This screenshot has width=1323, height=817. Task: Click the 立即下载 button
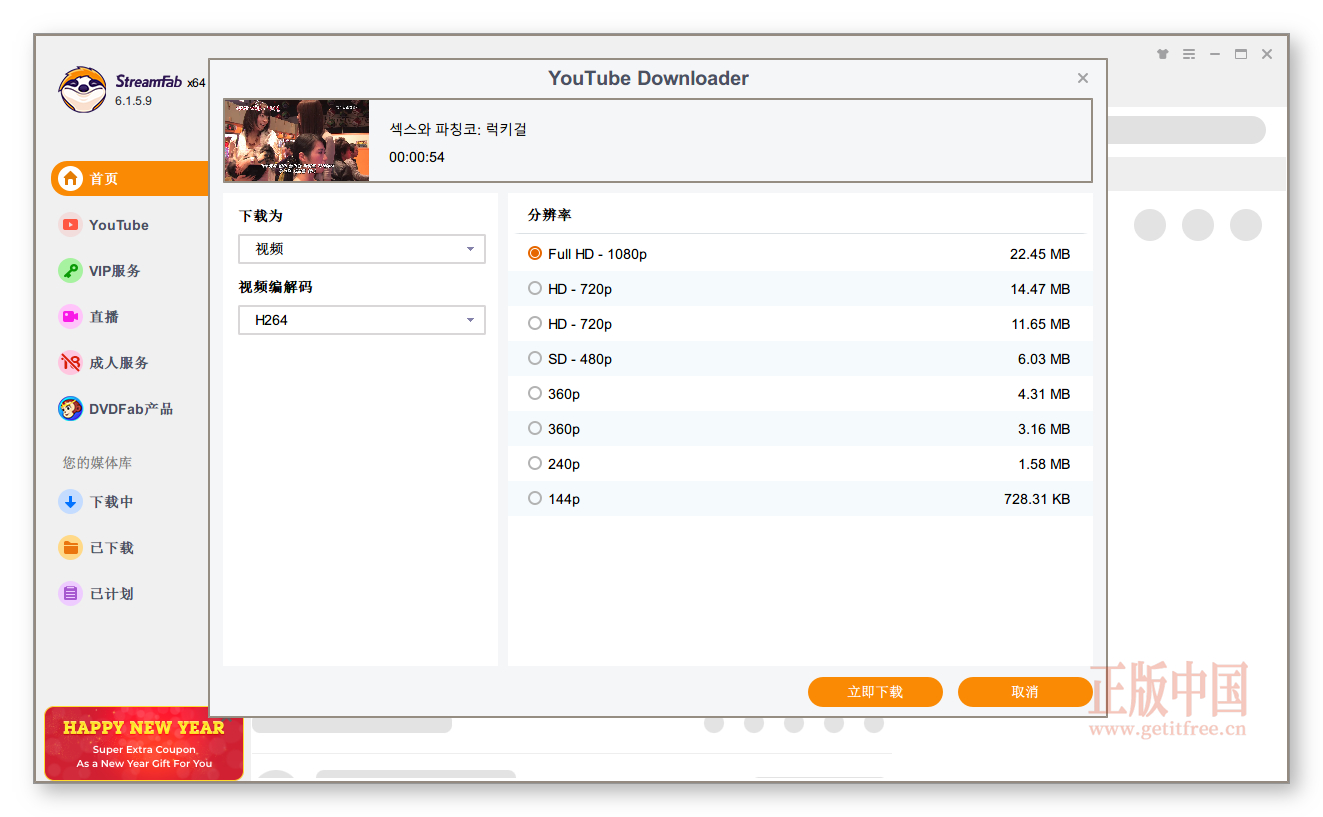point(875,692)
